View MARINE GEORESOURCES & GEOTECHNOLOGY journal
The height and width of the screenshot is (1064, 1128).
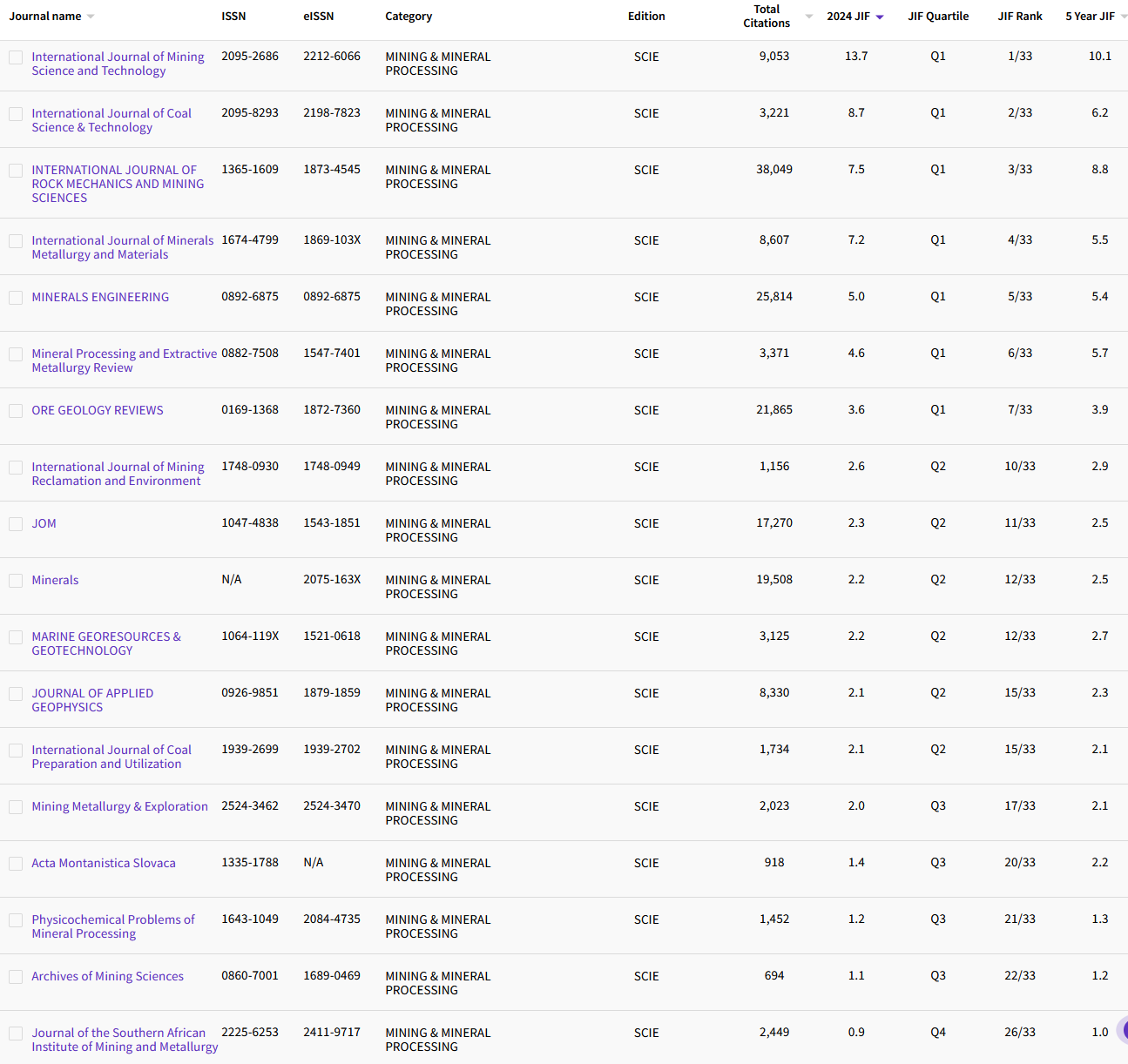pyautogui.click(x=106, y=643)
